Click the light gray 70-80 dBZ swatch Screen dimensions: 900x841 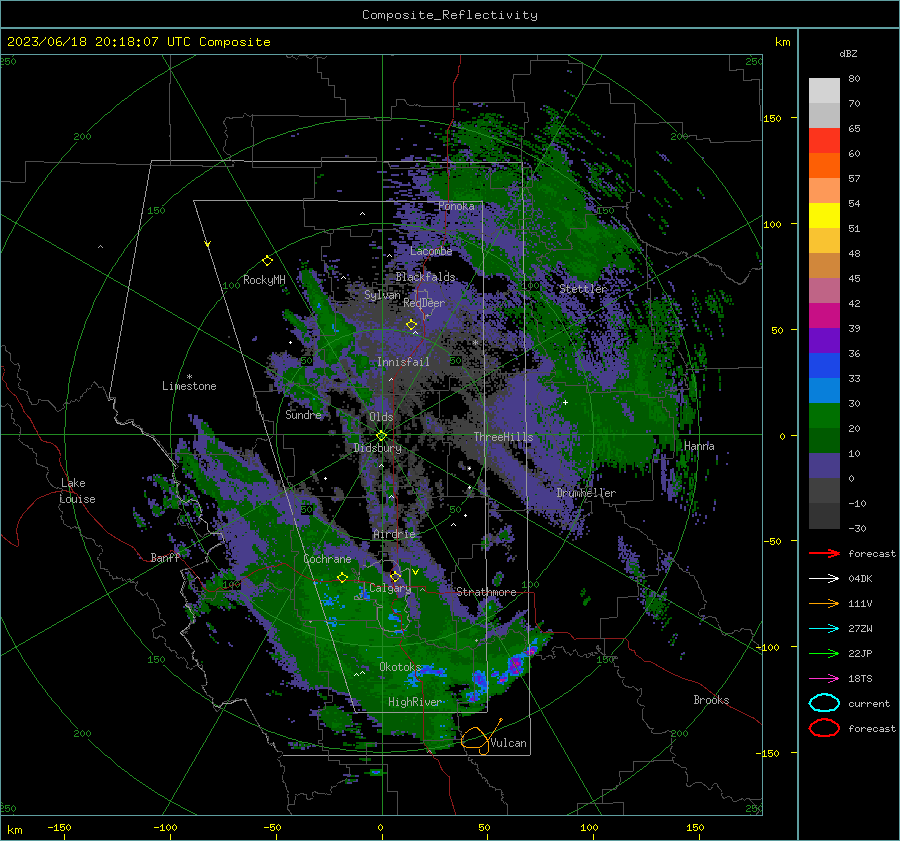pyautogui.click(x=824, y=91)
